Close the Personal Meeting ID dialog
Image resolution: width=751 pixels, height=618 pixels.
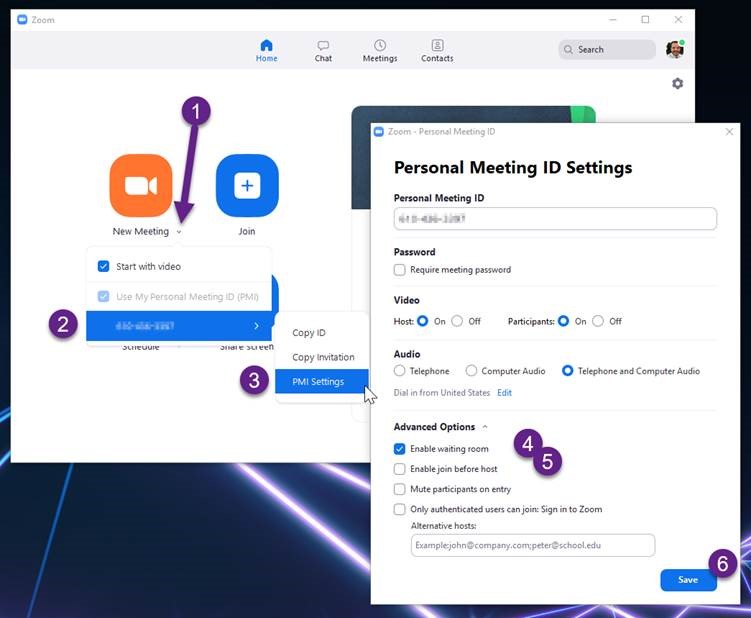point(729,132)
